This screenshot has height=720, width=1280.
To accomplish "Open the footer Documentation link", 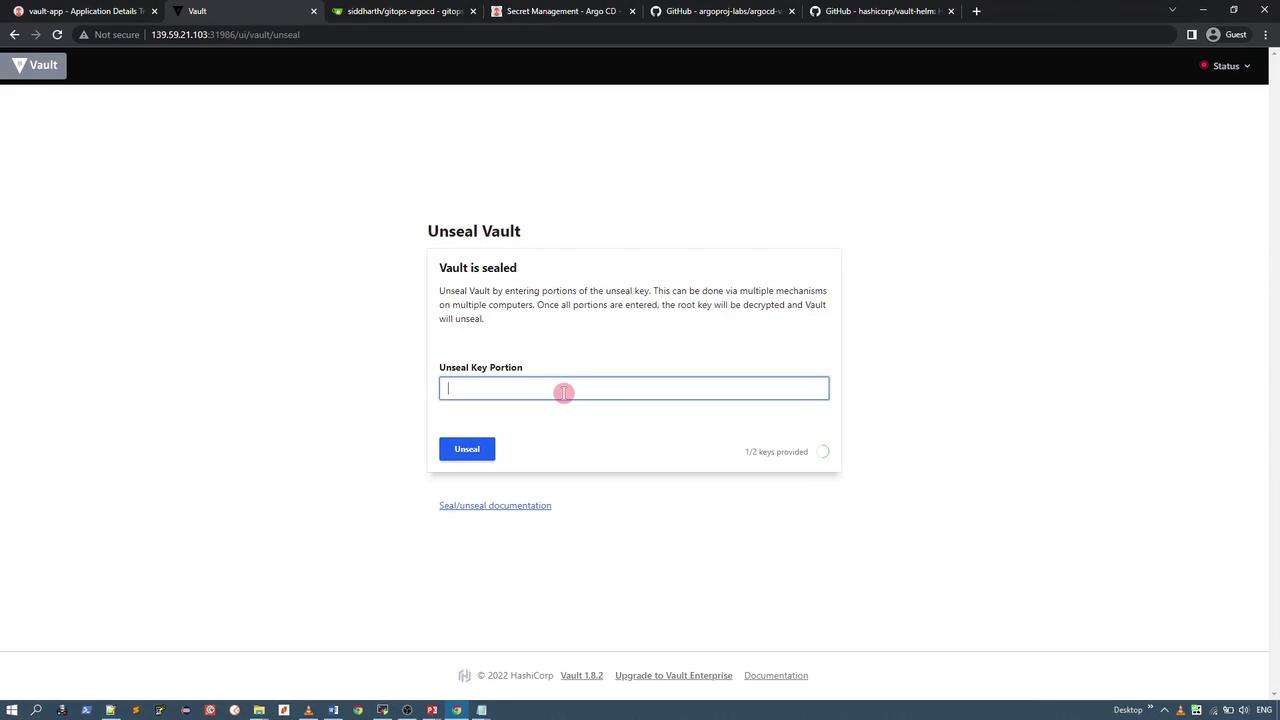I will [x=776, y=675].
